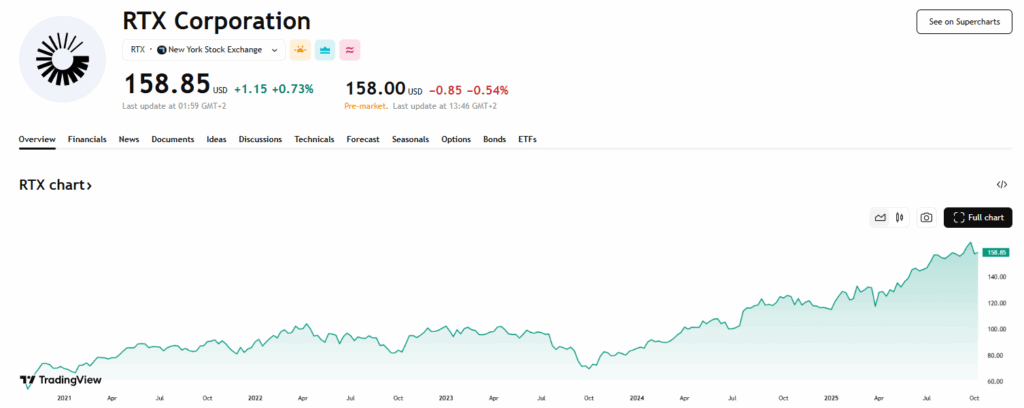This screenshot has width=1024, height=408.
Task: Click the 158.85 price label on chart axis
Action: (x=996, y=252)
